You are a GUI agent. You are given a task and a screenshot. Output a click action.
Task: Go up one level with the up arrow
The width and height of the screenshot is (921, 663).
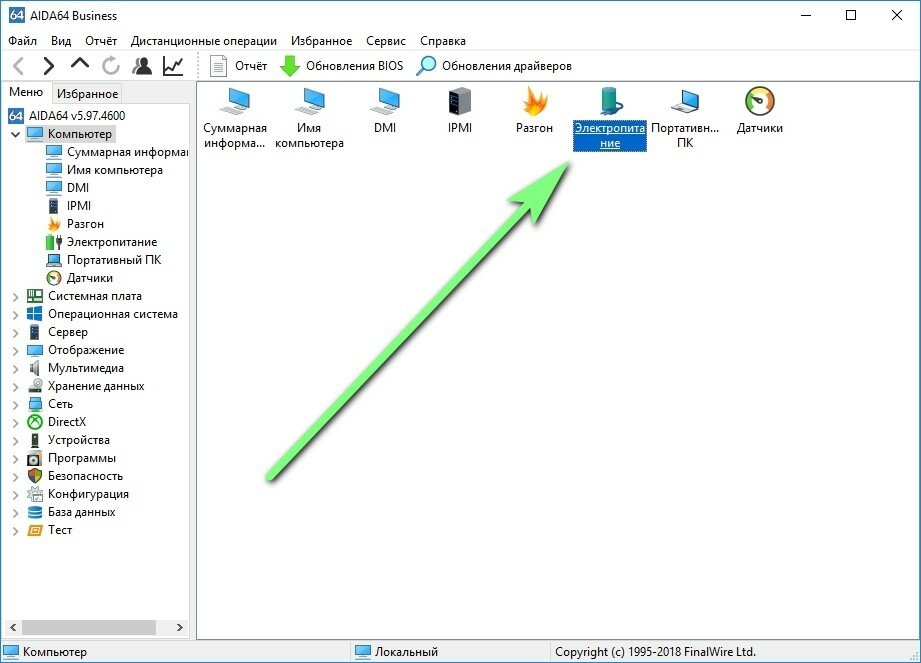tap(80, 63)
